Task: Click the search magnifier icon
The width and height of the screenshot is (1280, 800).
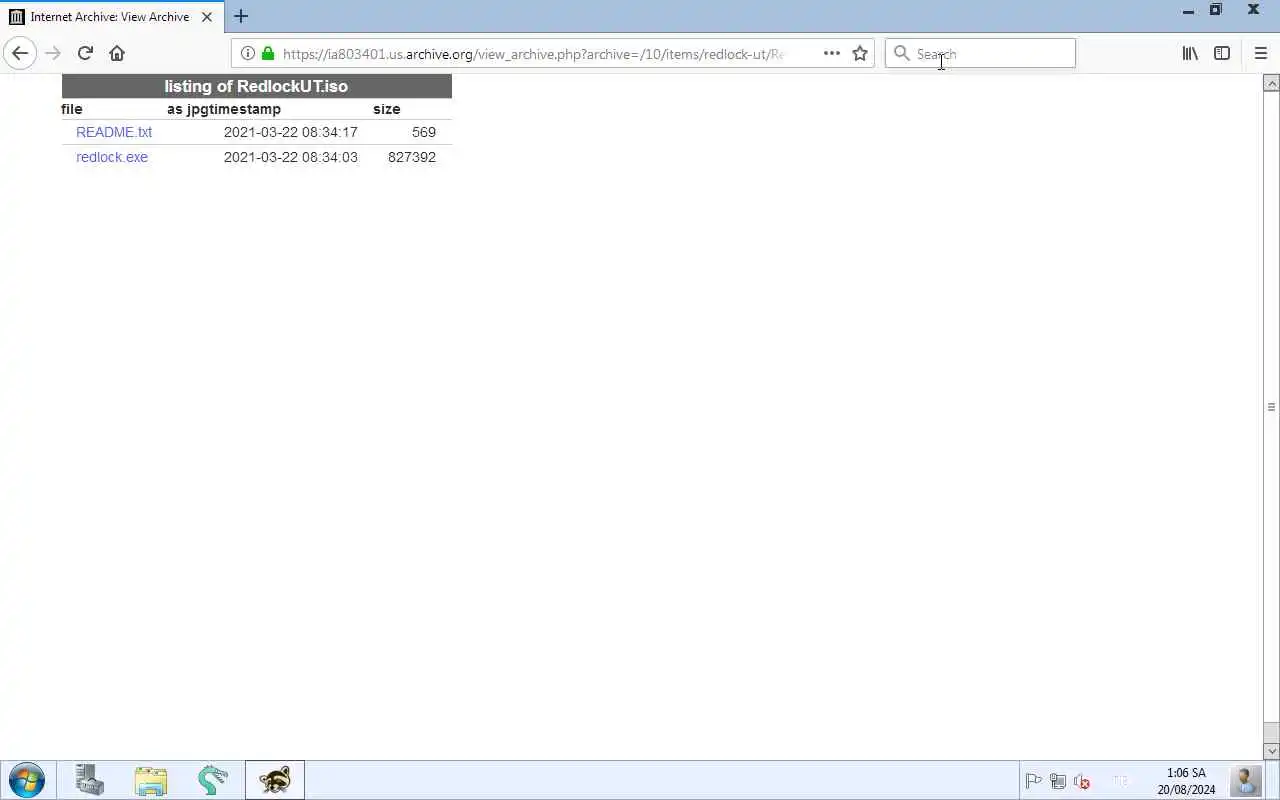Action: 901,53
